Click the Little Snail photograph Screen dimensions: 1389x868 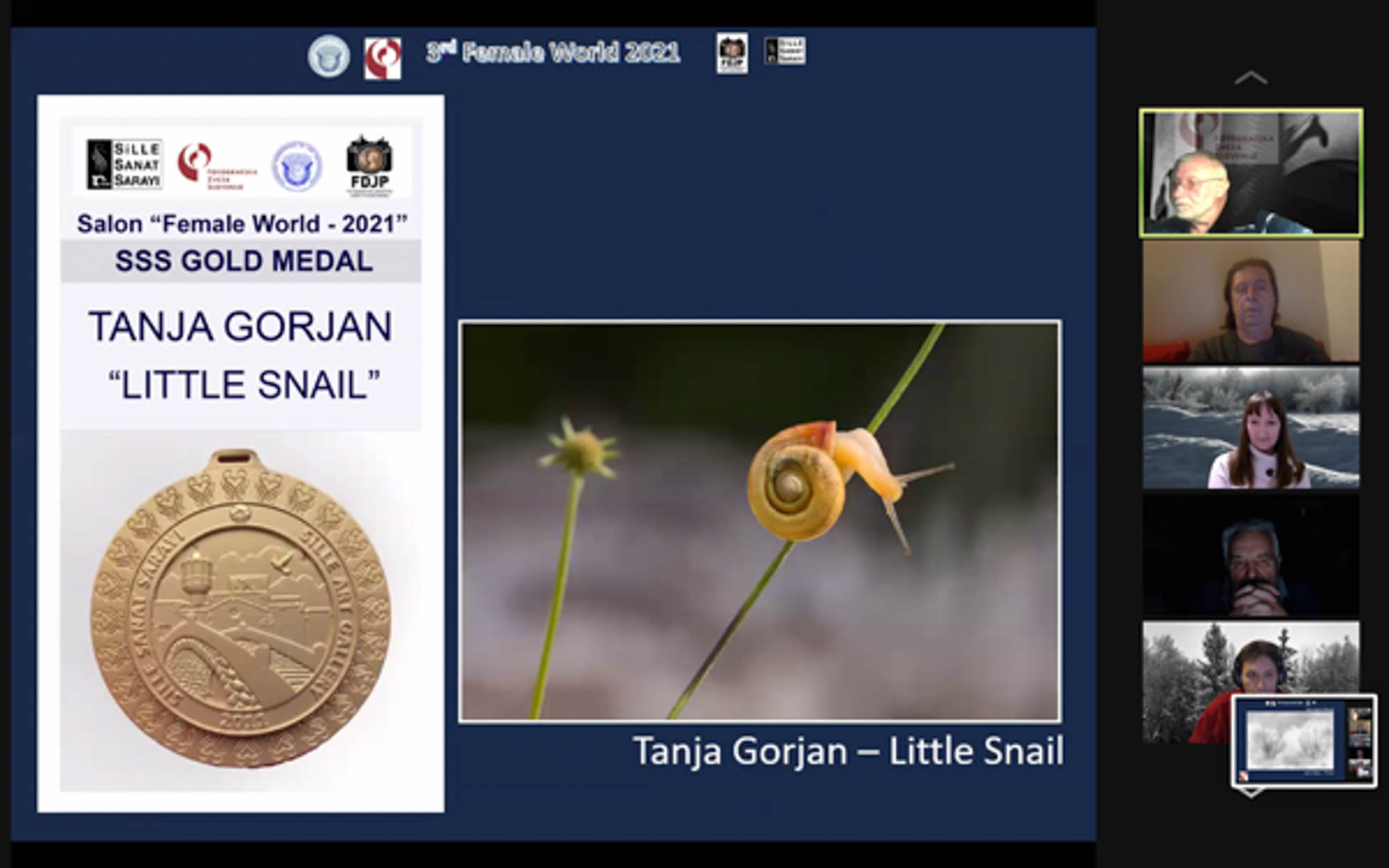point(759,521)
